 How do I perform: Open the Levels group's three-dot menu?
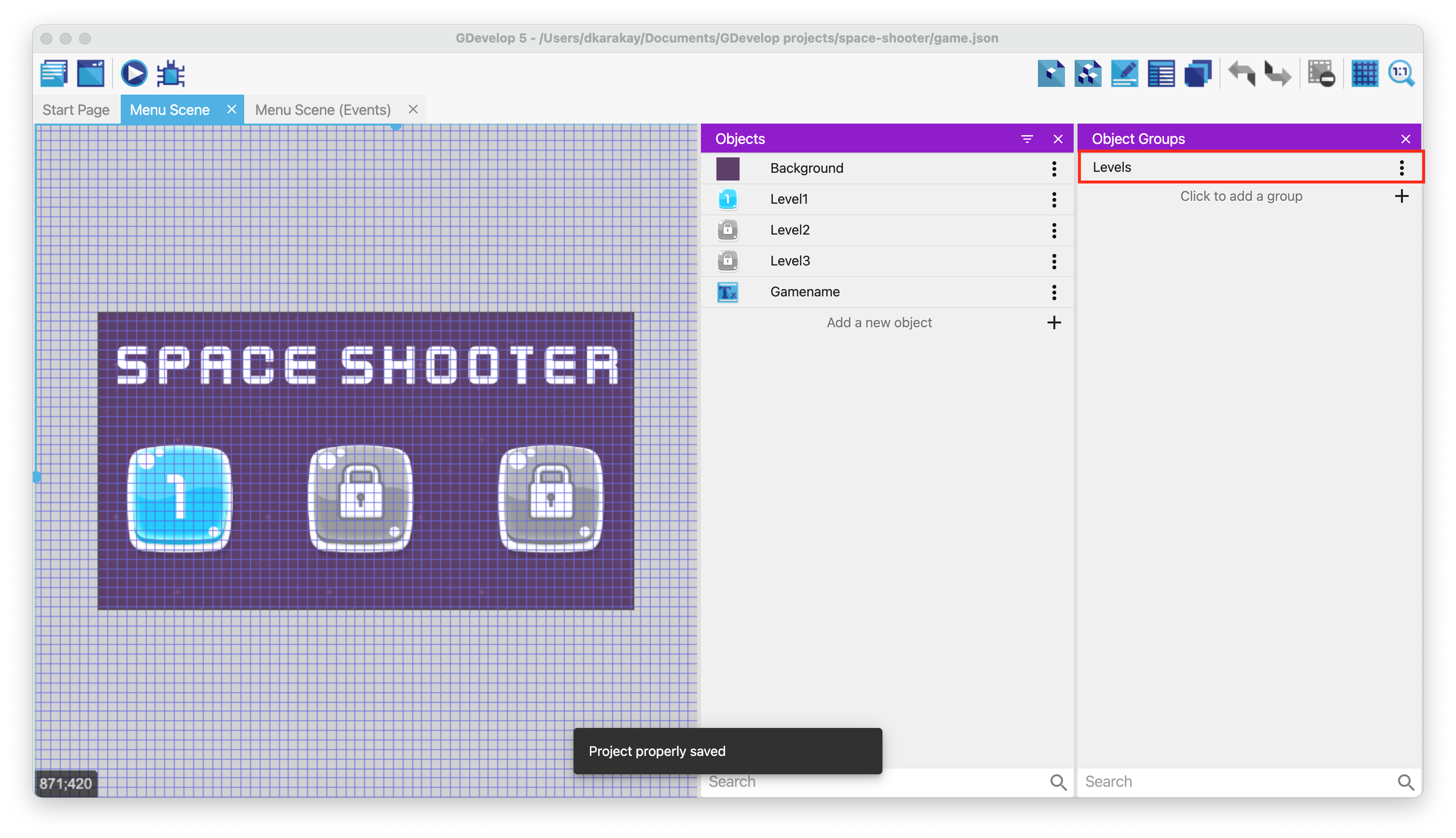tap(1401, 168)
